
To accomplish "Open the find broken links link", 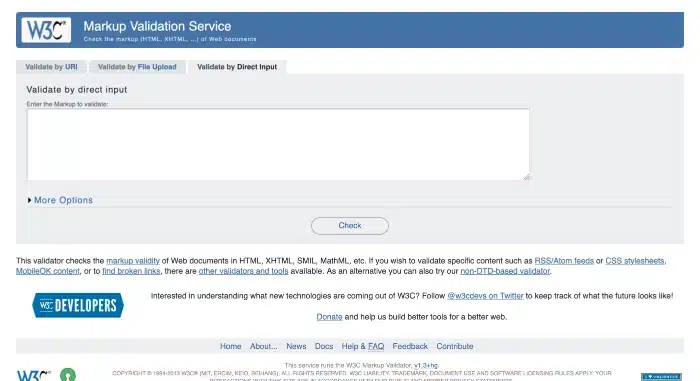I will tap(131, 271).
